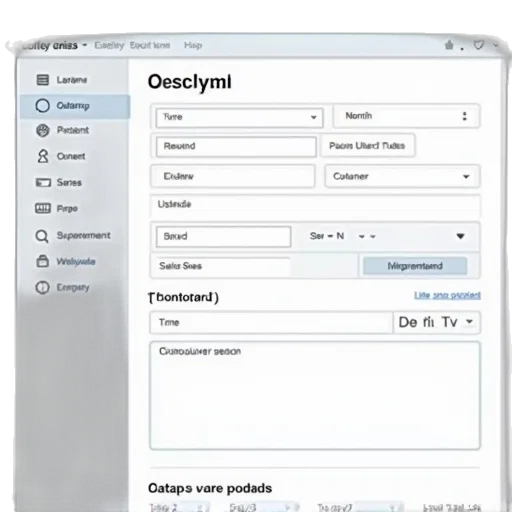Image resolution: width=512 pixels, height=512 pixels.
Task: Click the shield icon in top bar
Action: click(x=479, y=45)
